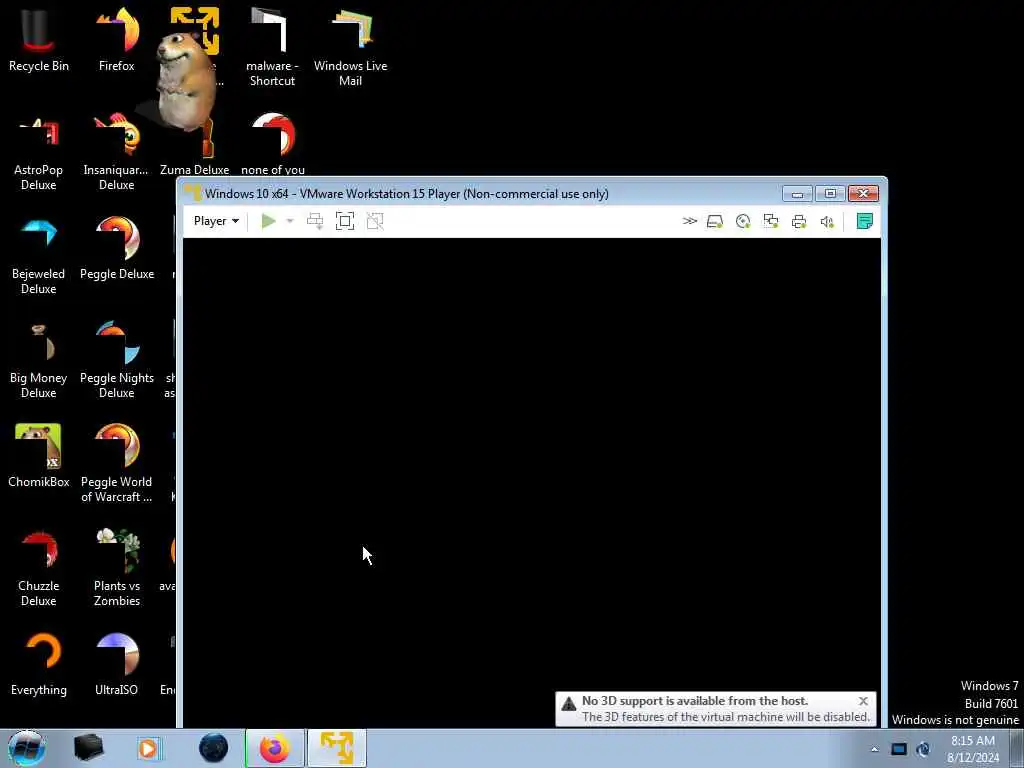Screen dimensions: 1024x768
Task: Click the CD/DVD drive device icon
Action: [x=743, y=222]
